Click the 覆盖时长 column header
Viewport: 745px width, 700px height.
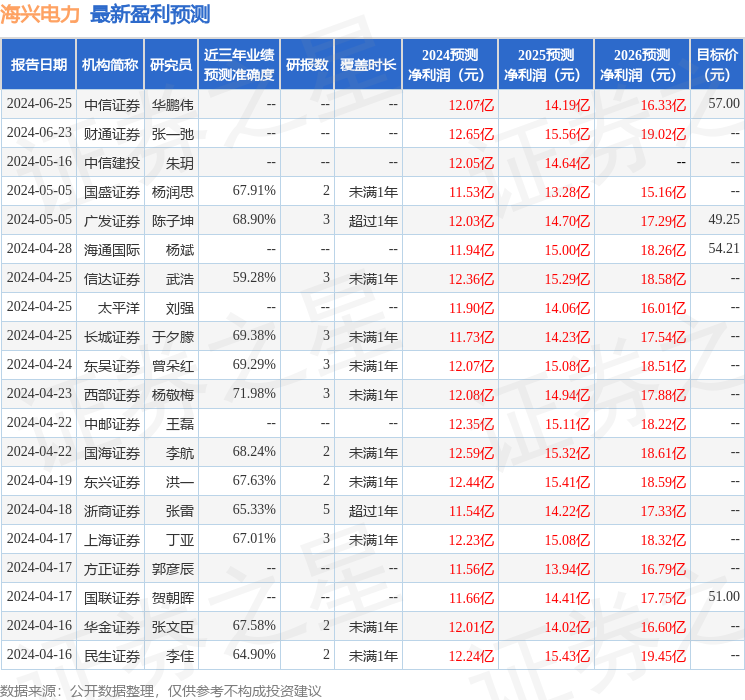[x=368, y=65]
